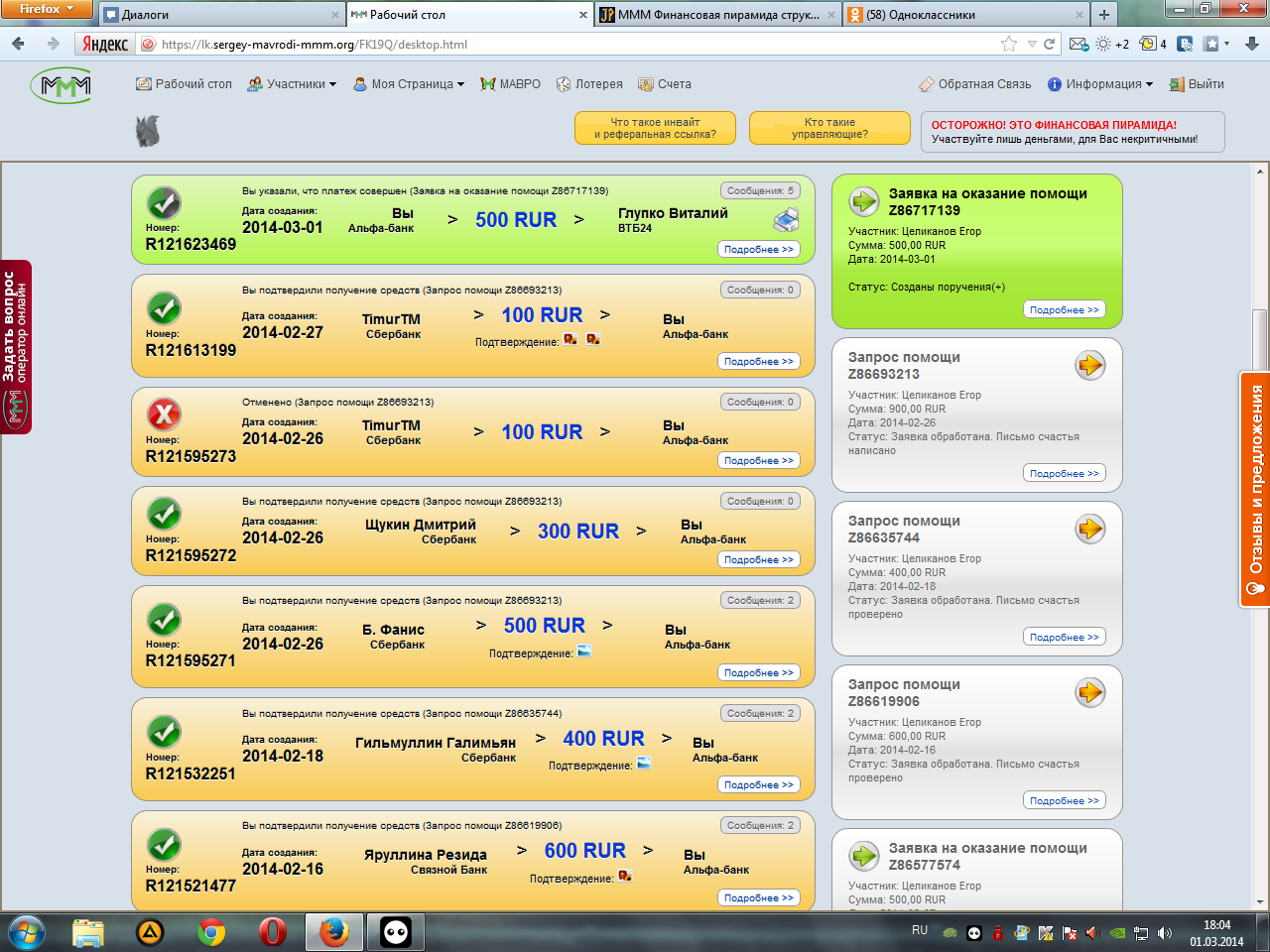This screenshot has width=1270, height=952.
Task: Click green arrow icon of request Z86717139
Action: click(864, 201)
